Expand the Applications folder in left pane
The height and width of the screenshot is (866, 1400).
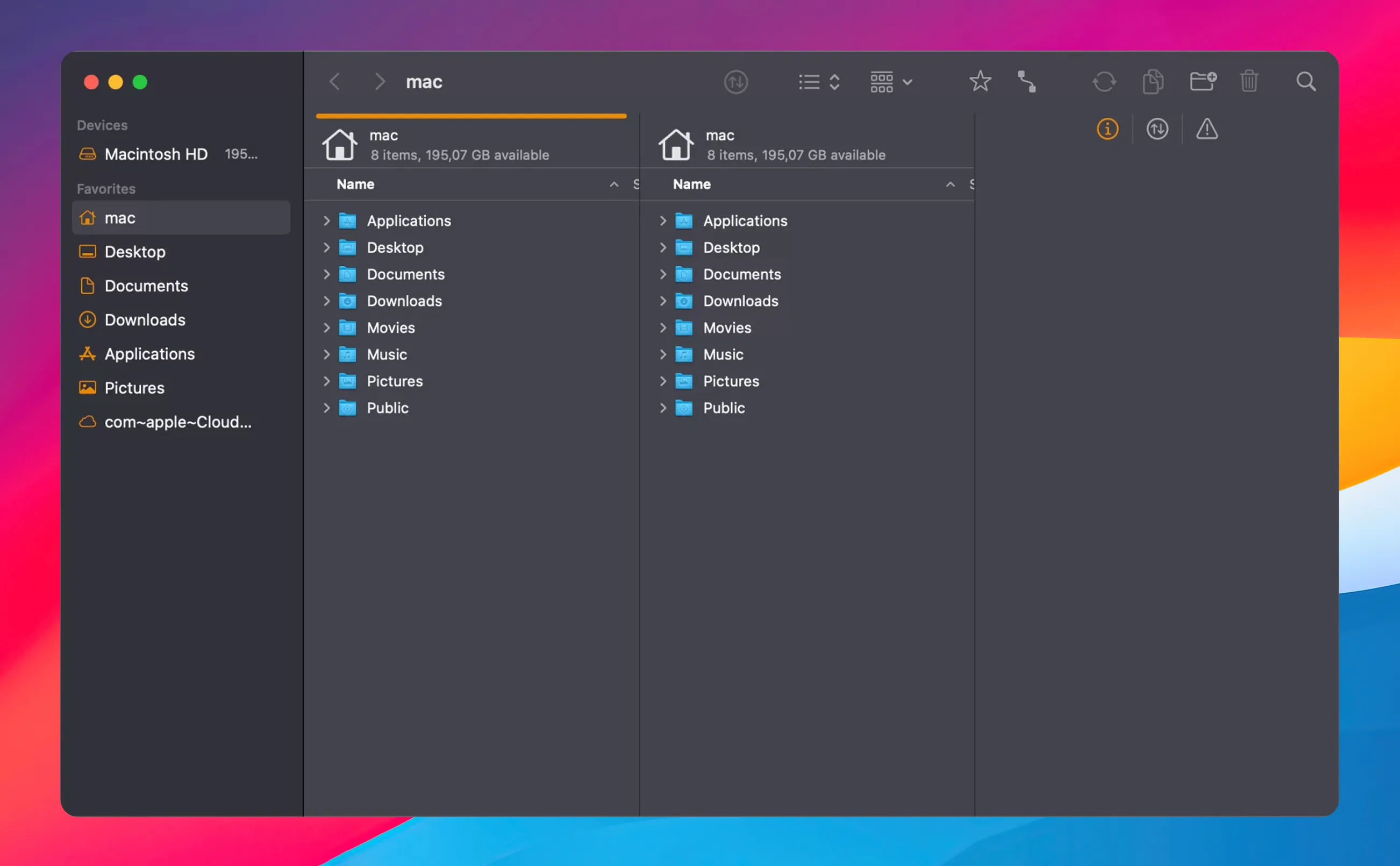(x=326, y=221)
